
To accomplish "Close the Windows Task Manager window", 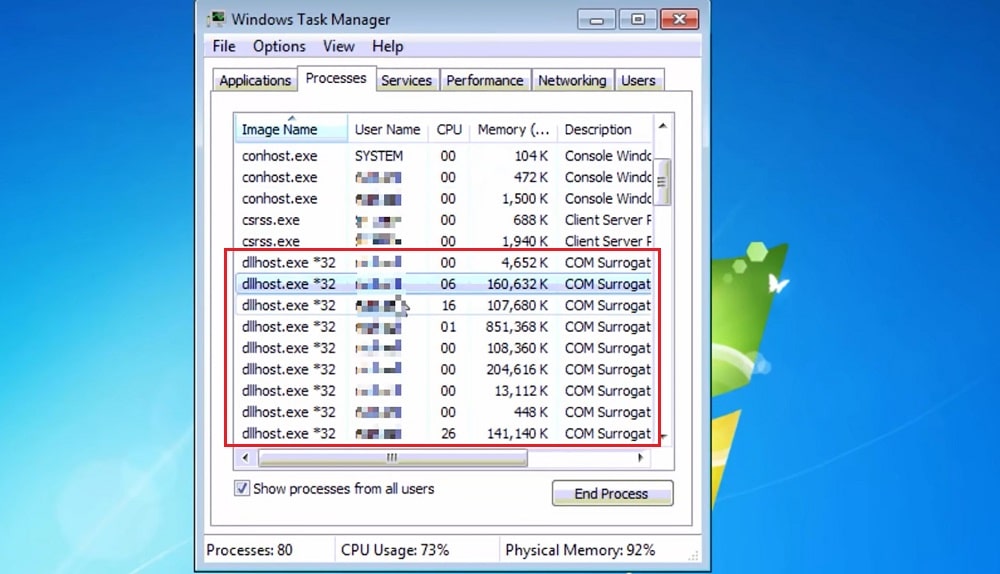I will pyautogui.click(x=679, y=19).
